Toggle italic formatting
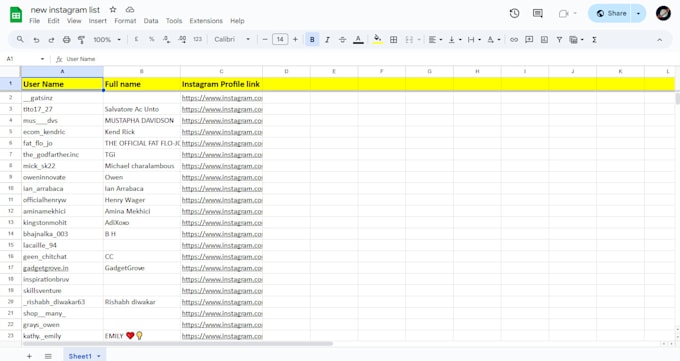680x361 pixels. coord(327,39)
